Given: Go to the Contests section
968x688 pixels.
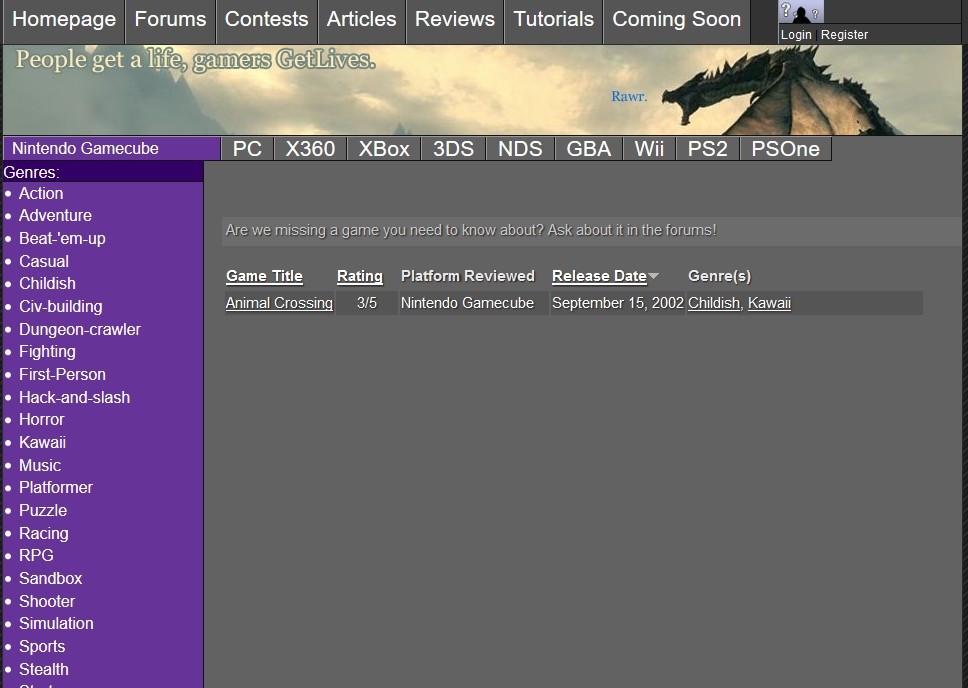Looking at the screenshot, I should coord(266,20).
